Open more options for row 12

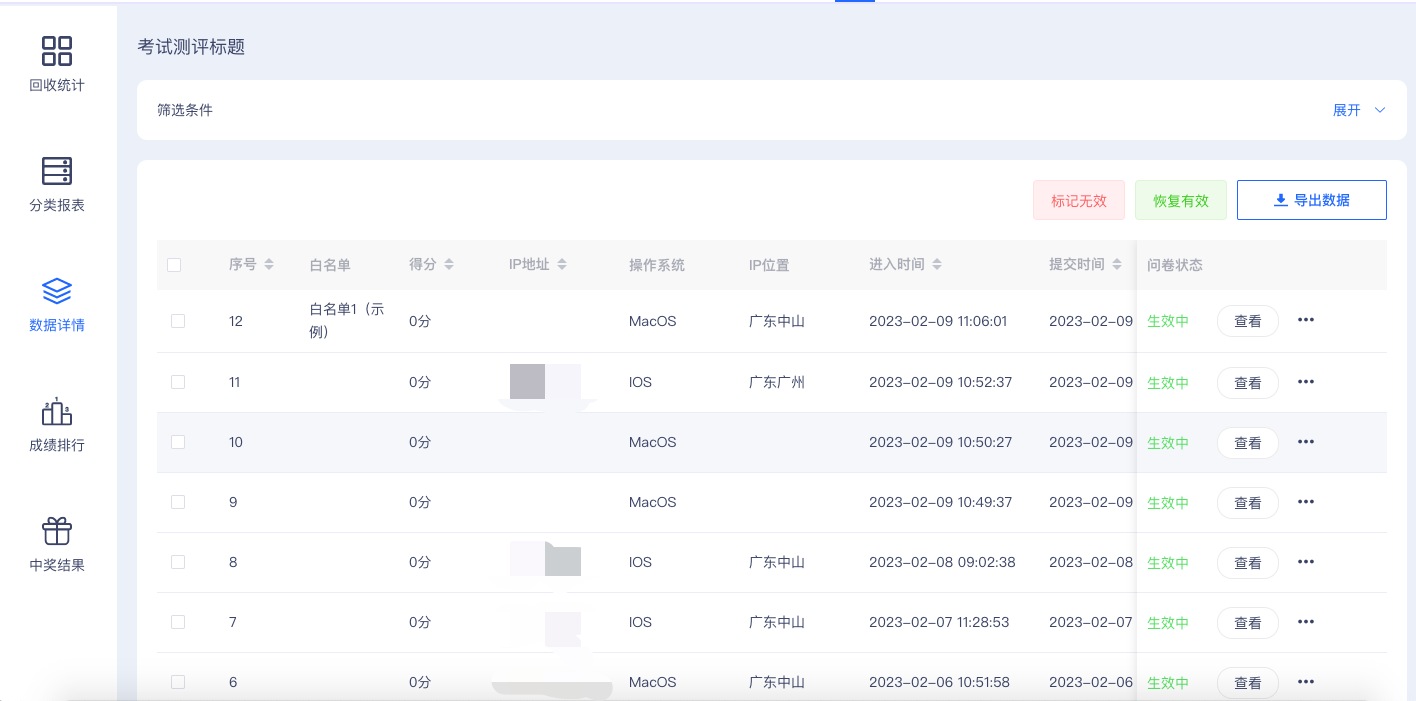(1306, 320)
